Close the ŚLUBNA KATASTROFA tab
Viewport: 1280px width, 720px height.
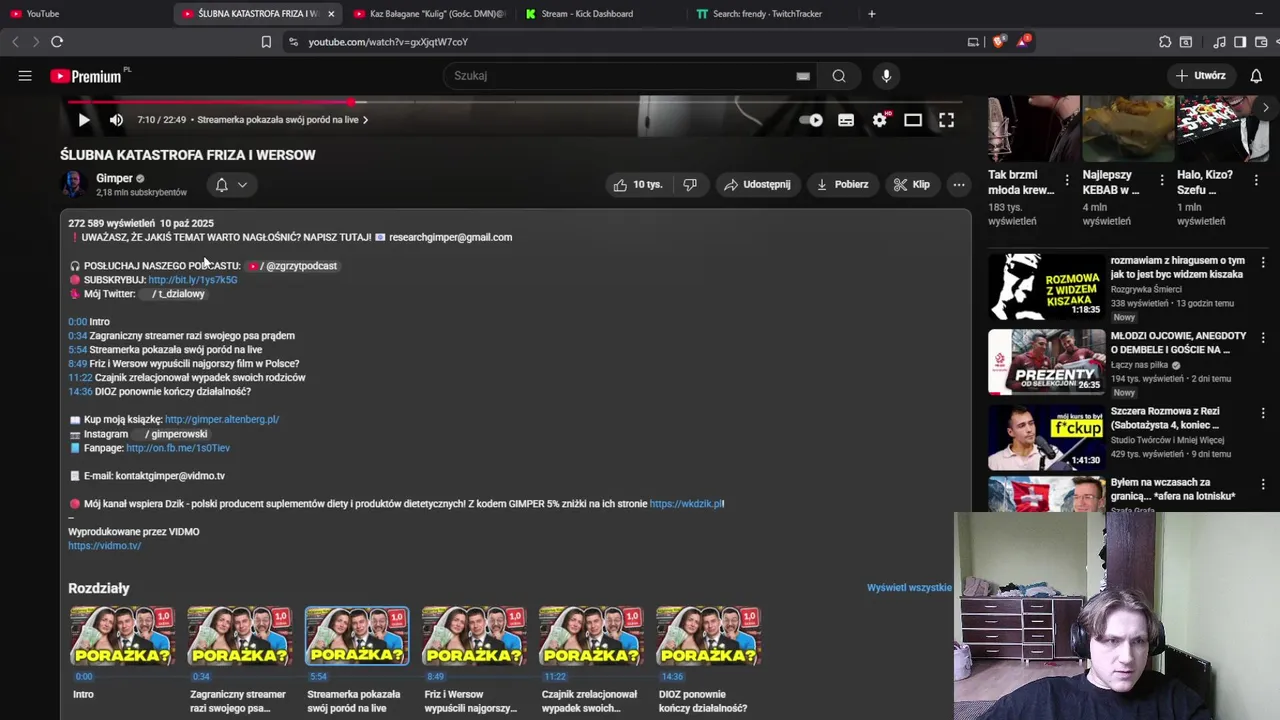[x=331, y=14]
